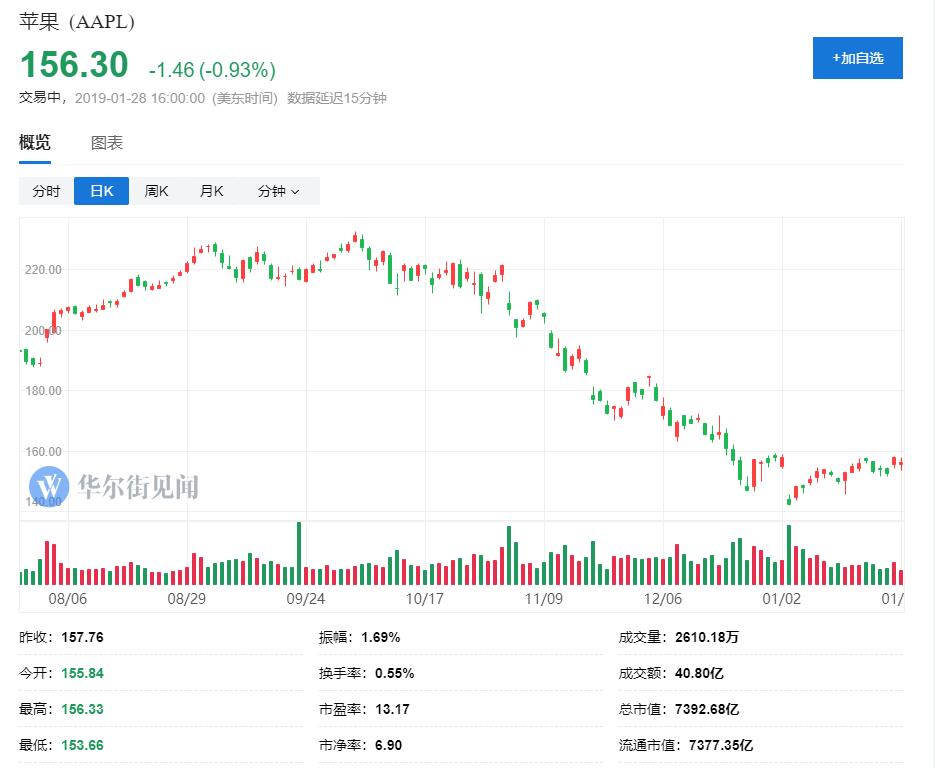Click the 220.00 price axis label
Screen dimensions: 935x768
[x=42, y=270]
